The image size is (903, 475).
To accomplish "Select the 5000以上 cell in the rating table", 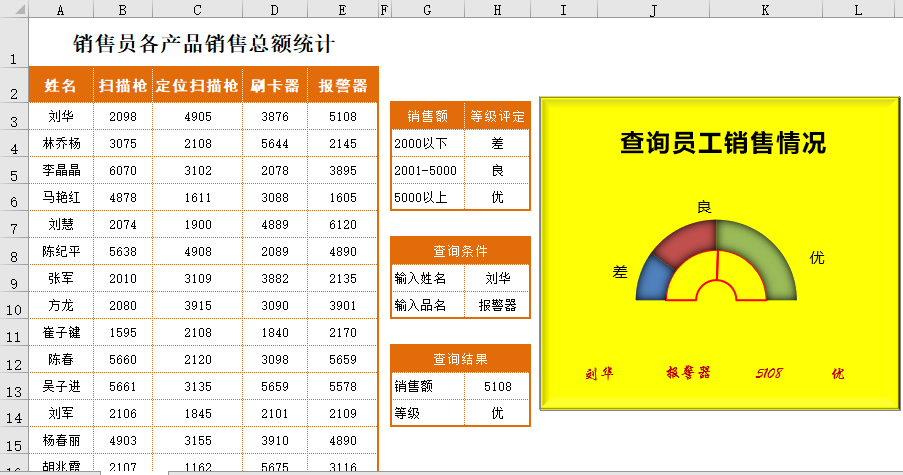I will 427,197.
